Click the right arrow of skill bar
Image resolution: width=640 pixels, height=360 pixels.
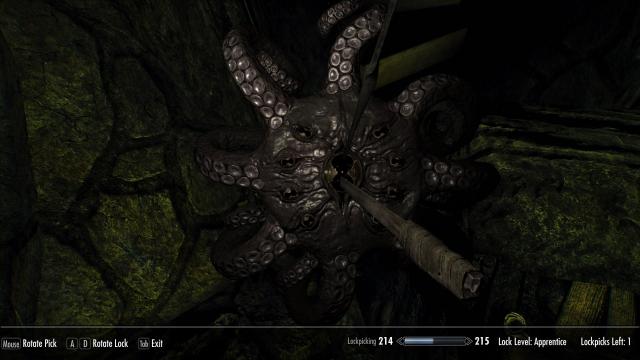(x=469, y=341)
